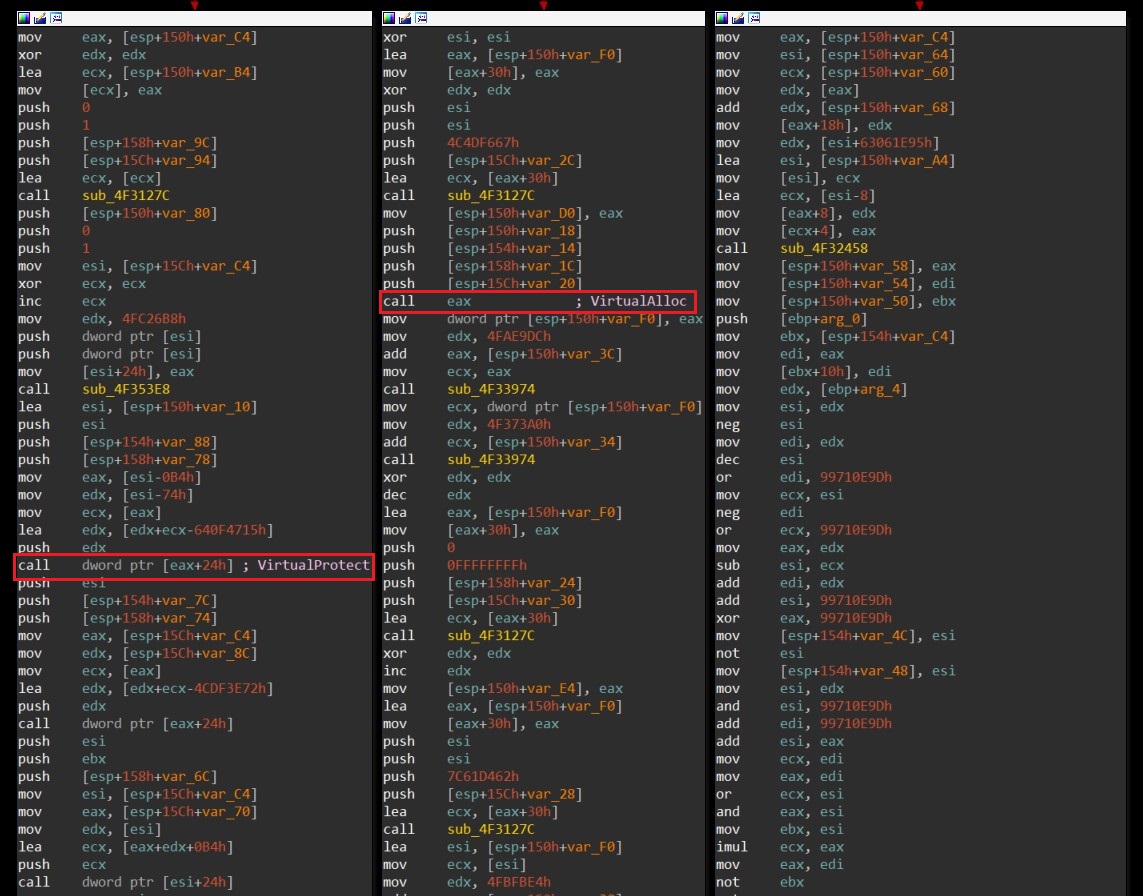Select line 'call sub_4F32458'
Image resolution: width=1143 pixels, height=896 pixels.
click(792, 248)
